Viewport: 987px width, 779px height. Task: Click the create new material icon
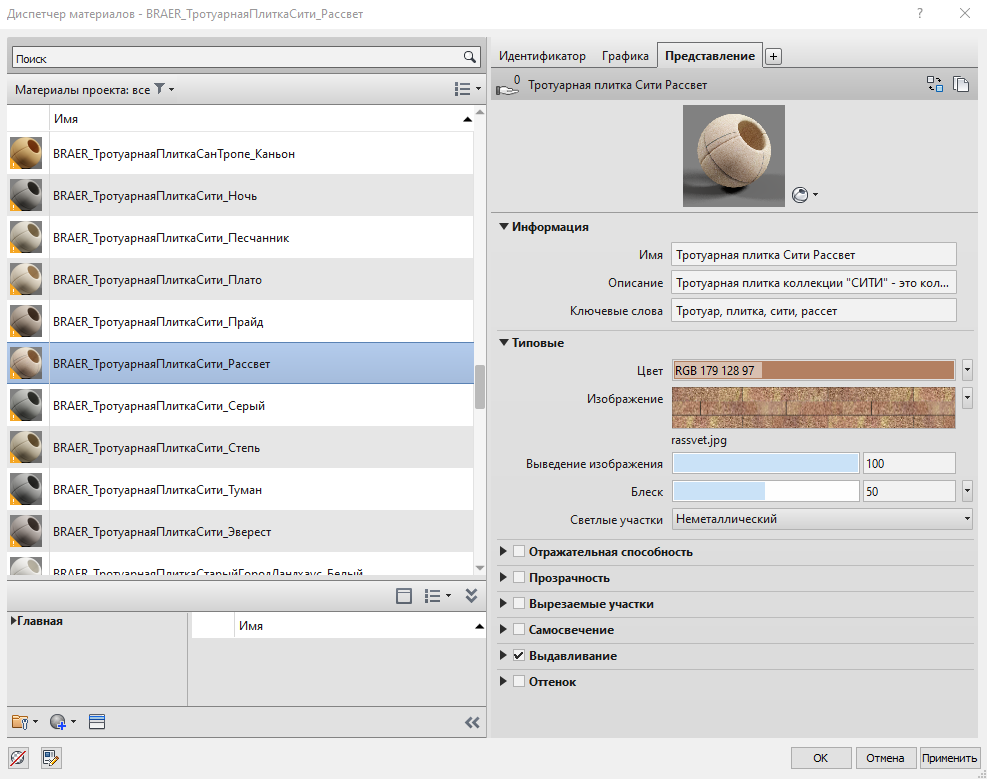coord(56,721)
